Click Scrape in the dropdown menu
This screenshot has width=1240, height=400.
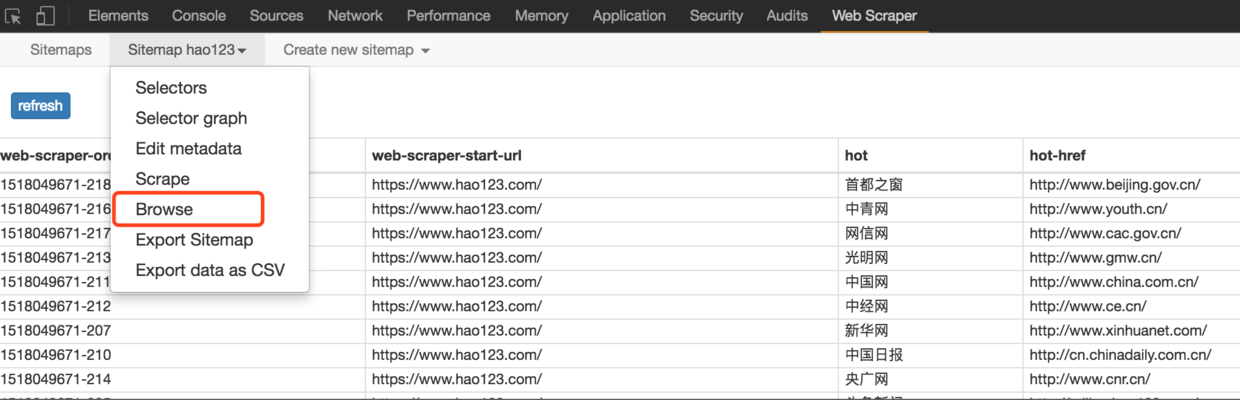[x=162, y=179]
